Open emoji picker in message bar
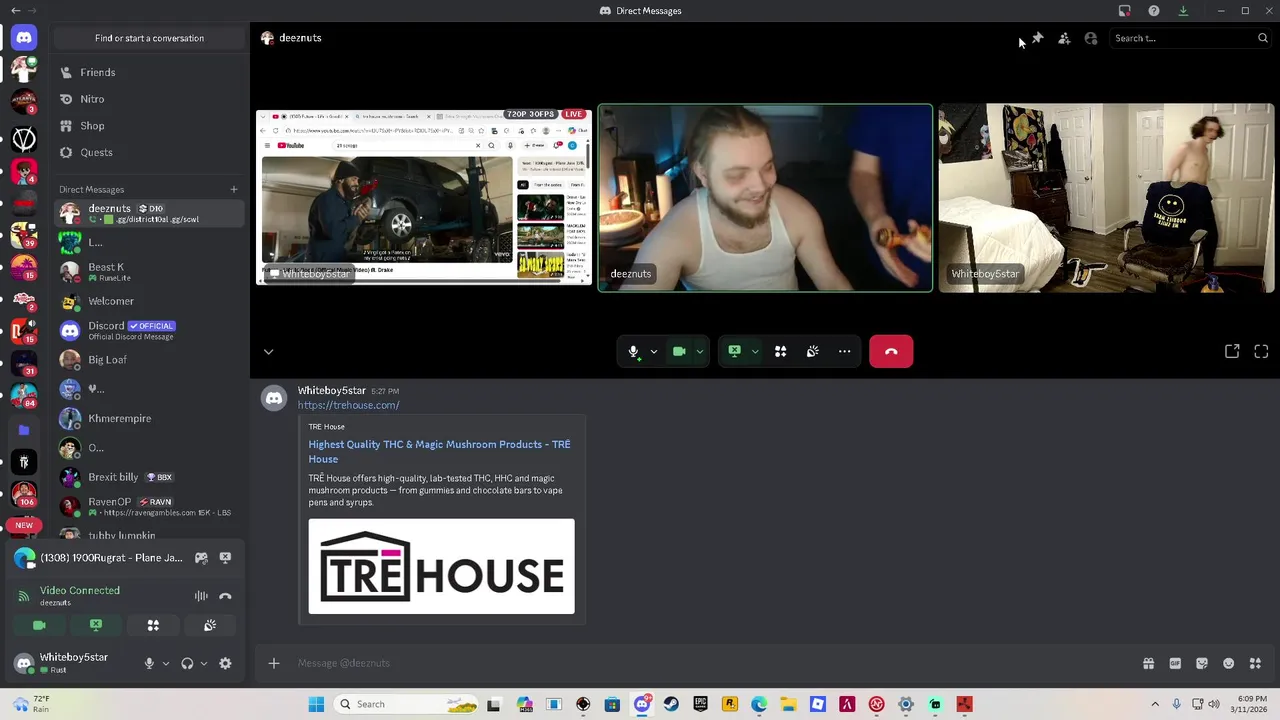This screenshot has height=720, width=1280. pyautogui.click(x=1229, y=663)
